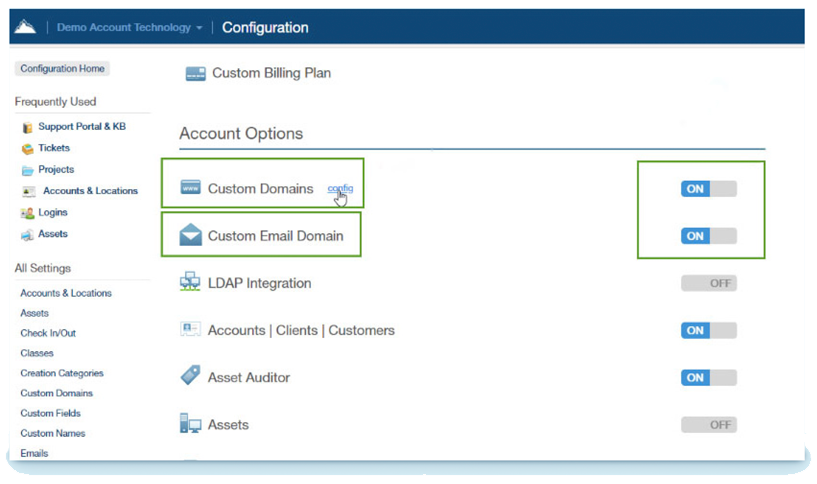The image size is (817, 484).
Task: Click the Custom Billing Plan card icon
Action: coord(196,73)
